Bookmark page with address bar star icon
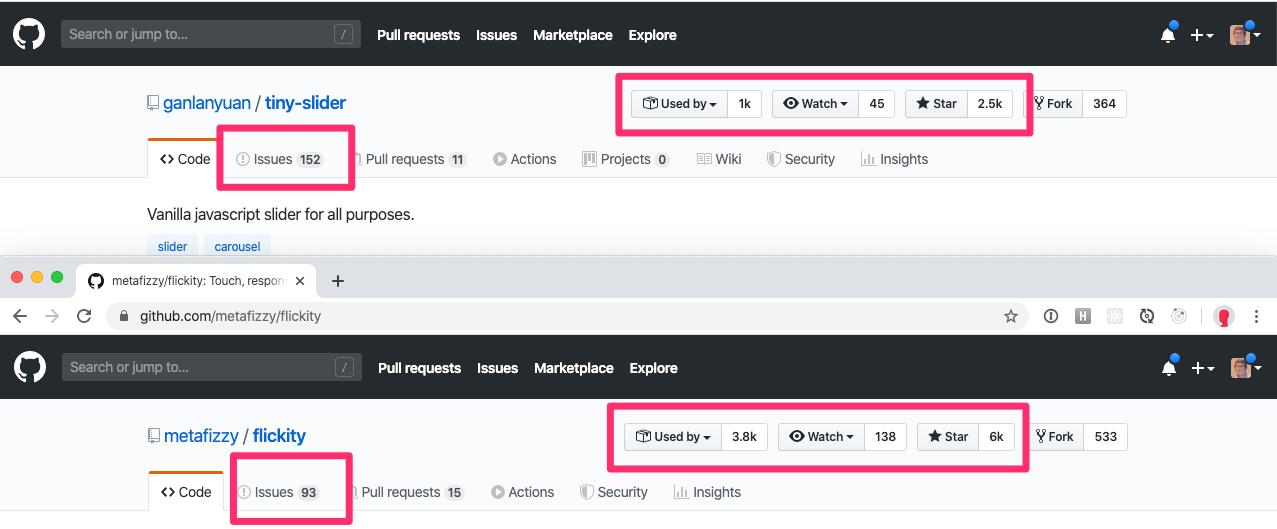The width and height of the screenshot is (1277, 529). click(1011, 316)
